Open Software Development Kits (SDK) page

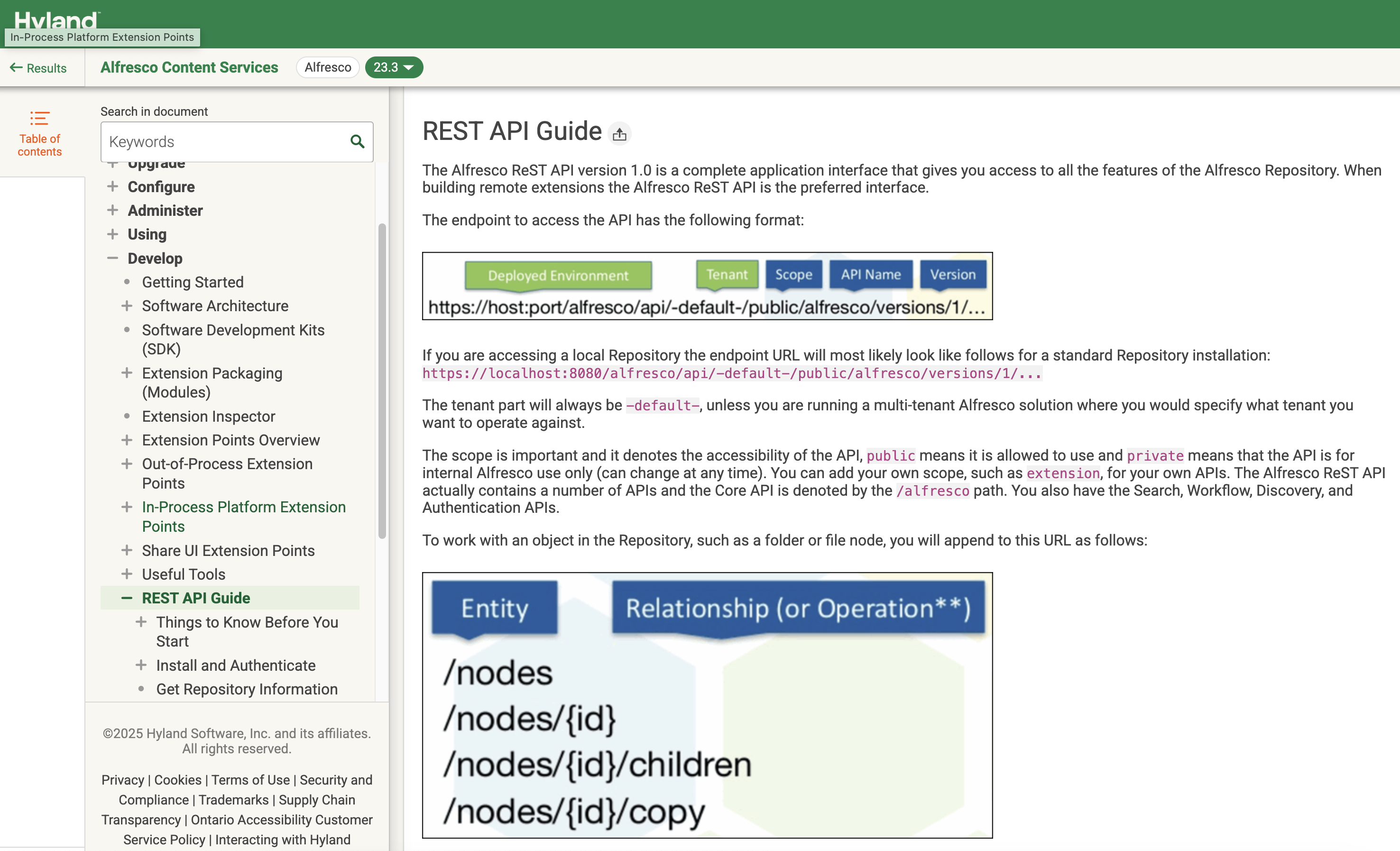point(233,339)
